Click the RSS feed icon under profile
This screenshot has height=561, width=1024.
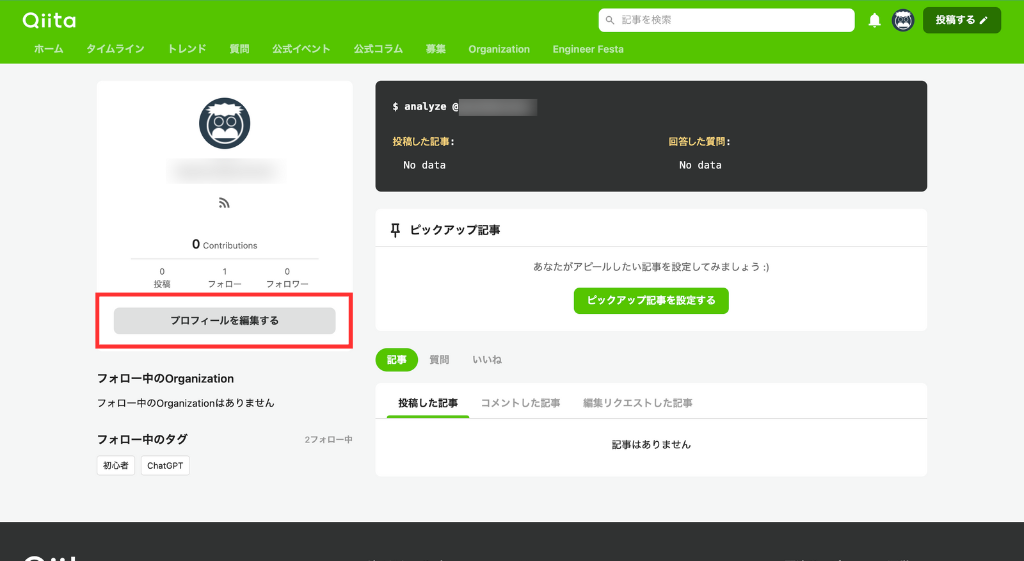coord(224,203)
